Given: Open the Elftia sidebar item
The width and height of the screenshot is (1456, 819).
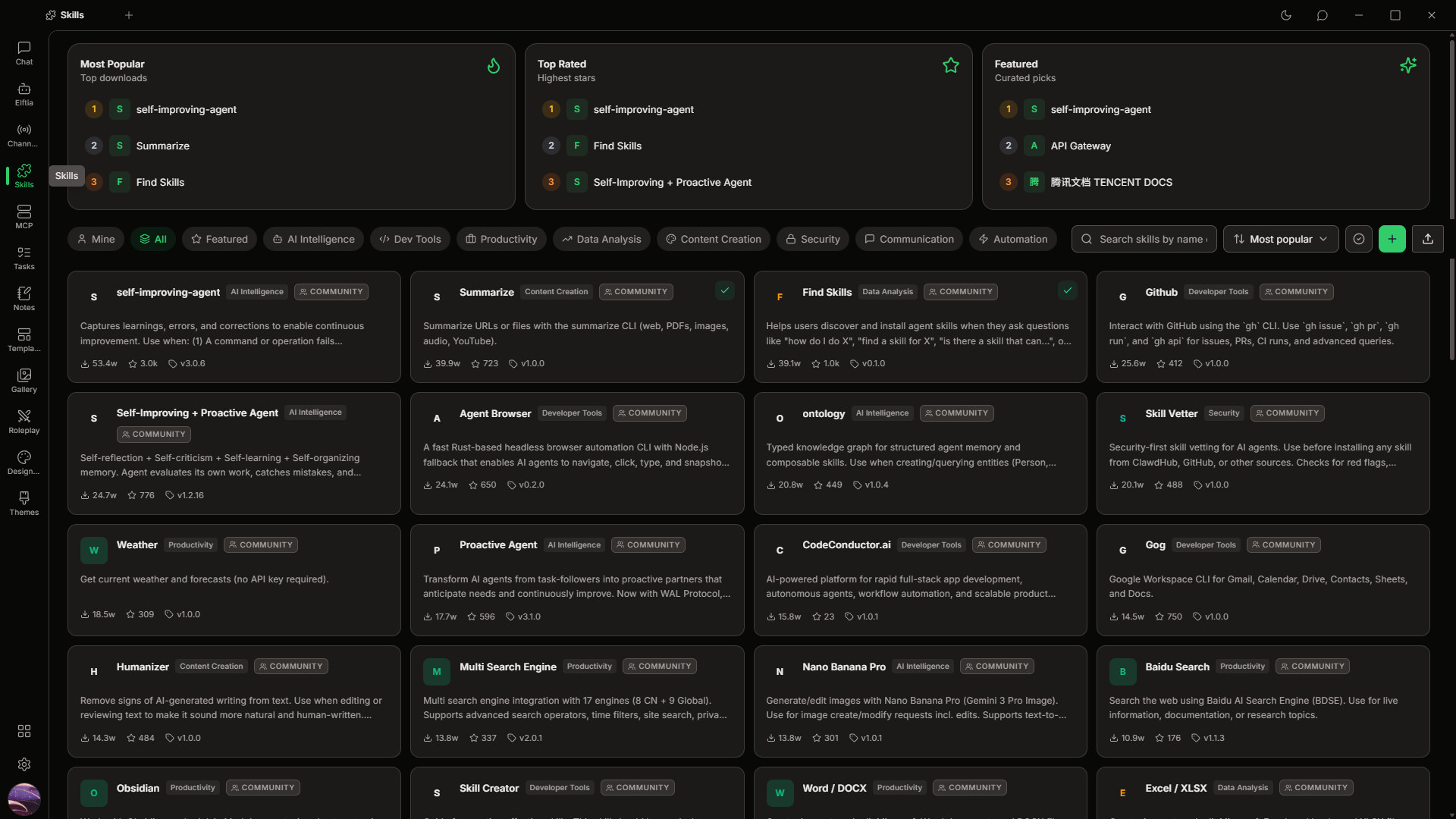Looking at the screenshot, I should coord(24,94).
